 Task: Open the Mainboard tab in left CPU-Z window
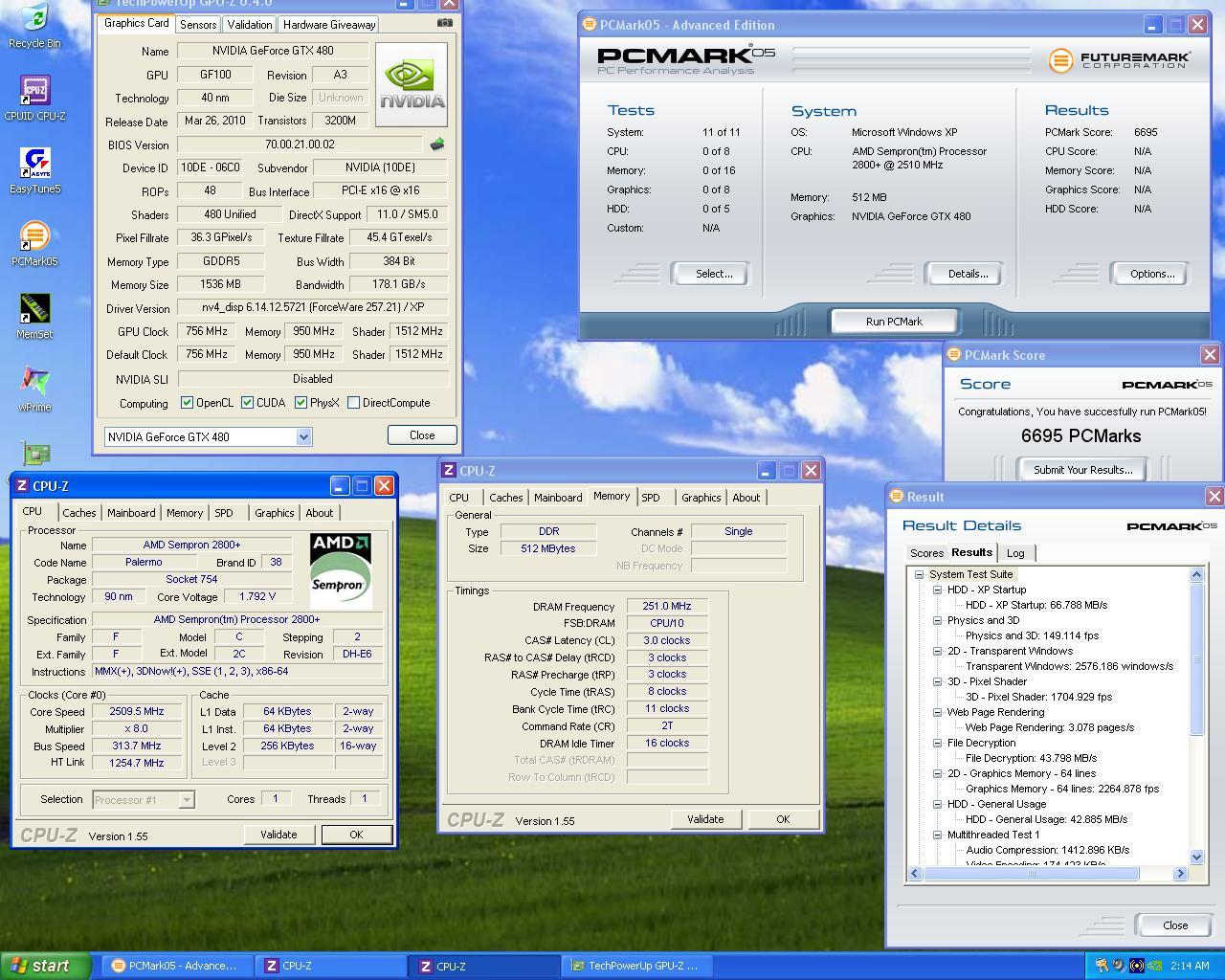[131, 513]
